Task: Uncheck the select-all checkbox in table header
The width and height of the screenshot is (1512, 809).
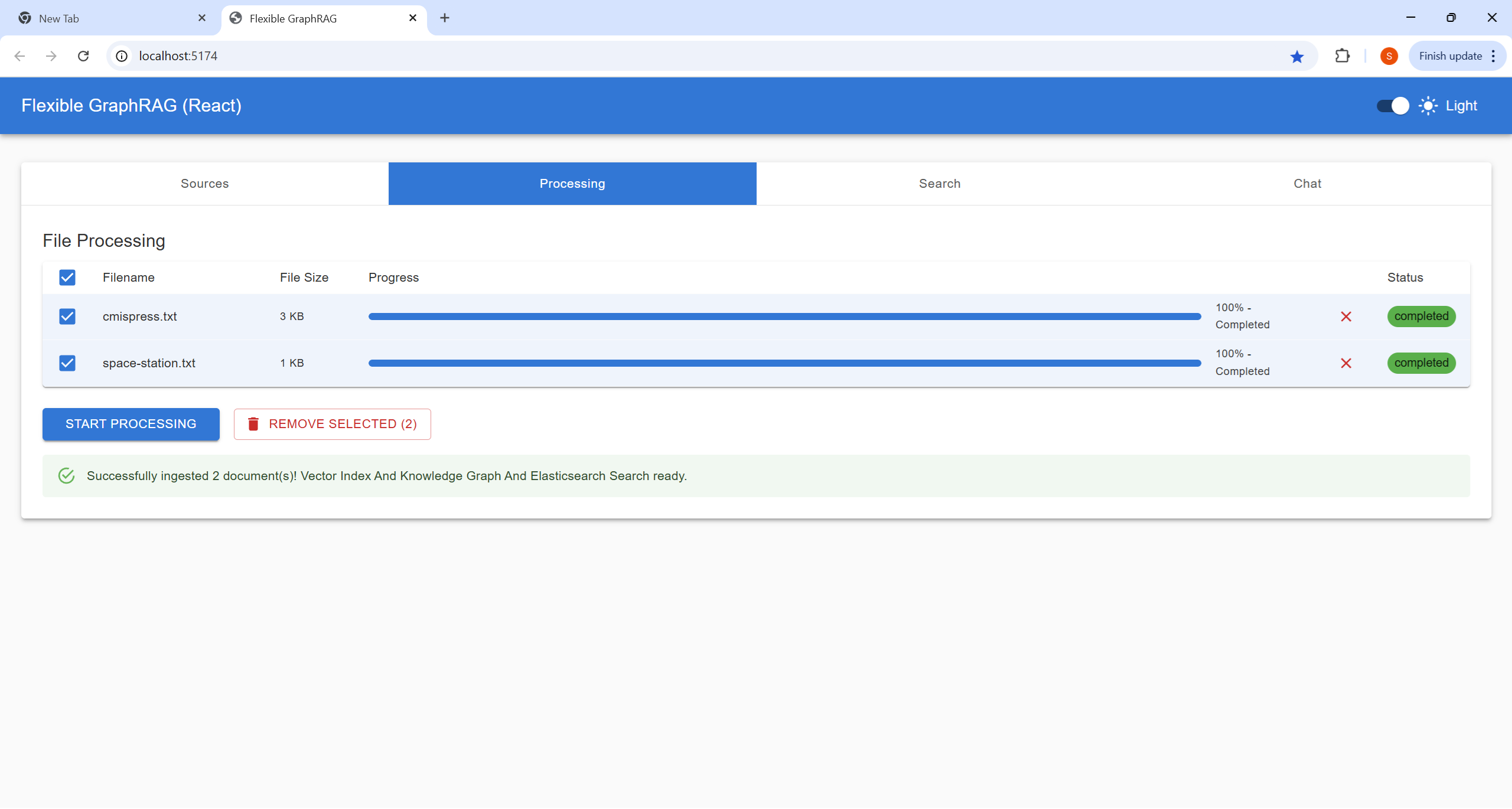Action: tap(67, 278)
